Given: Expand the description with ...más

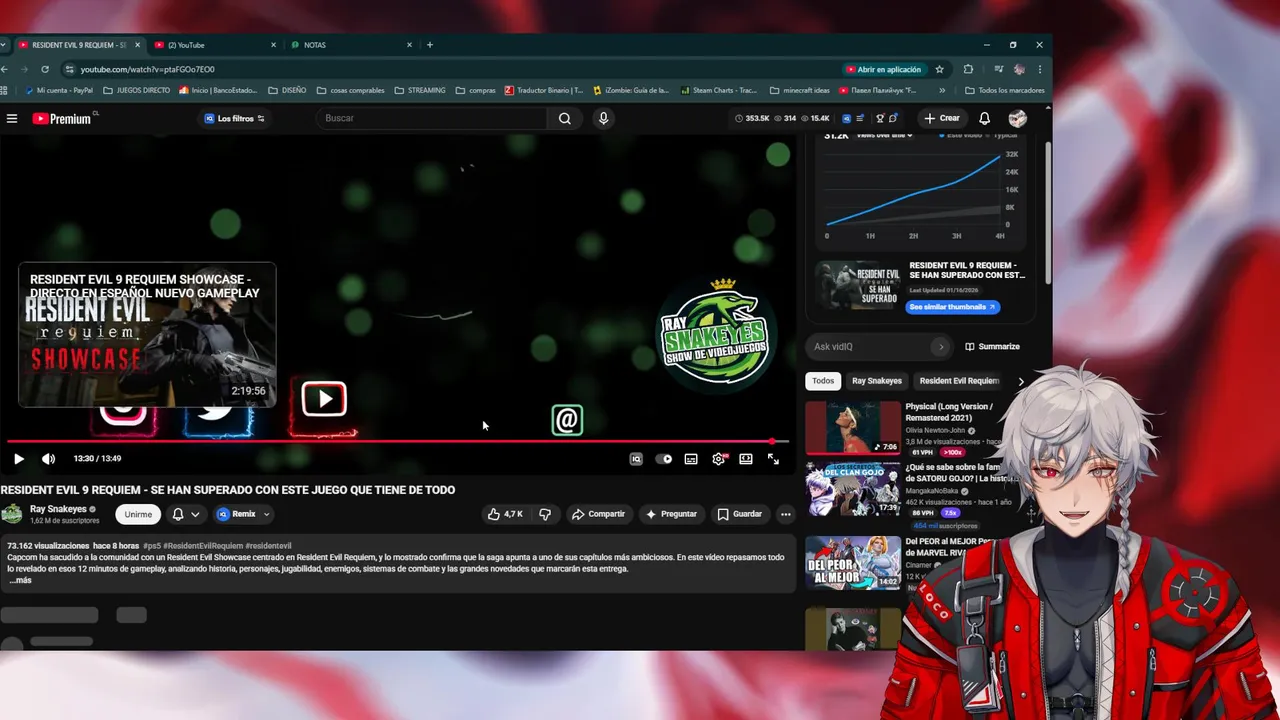Looking at the screenshot, I should [20, 580].
